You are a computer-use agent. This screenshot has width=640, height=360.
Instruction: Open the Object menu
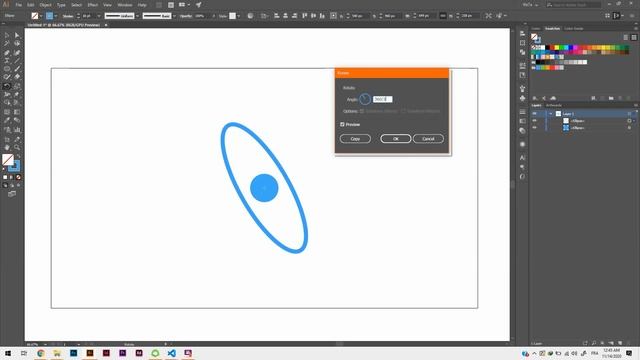[45, 5]
